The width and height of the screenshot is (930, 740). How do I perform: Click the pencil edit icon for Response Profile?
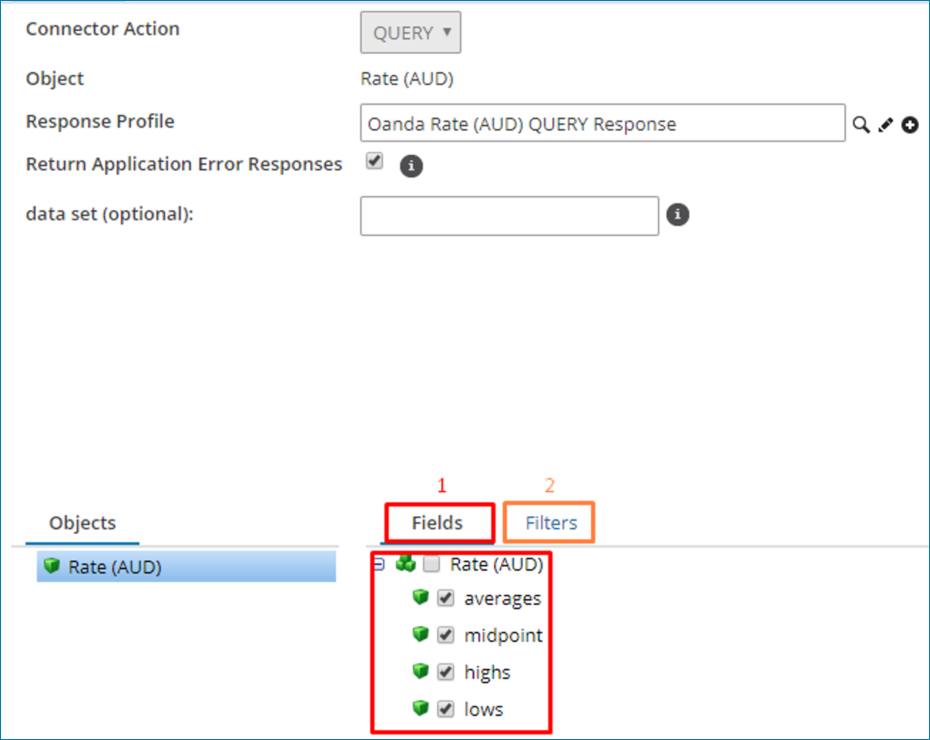point(885,125)
